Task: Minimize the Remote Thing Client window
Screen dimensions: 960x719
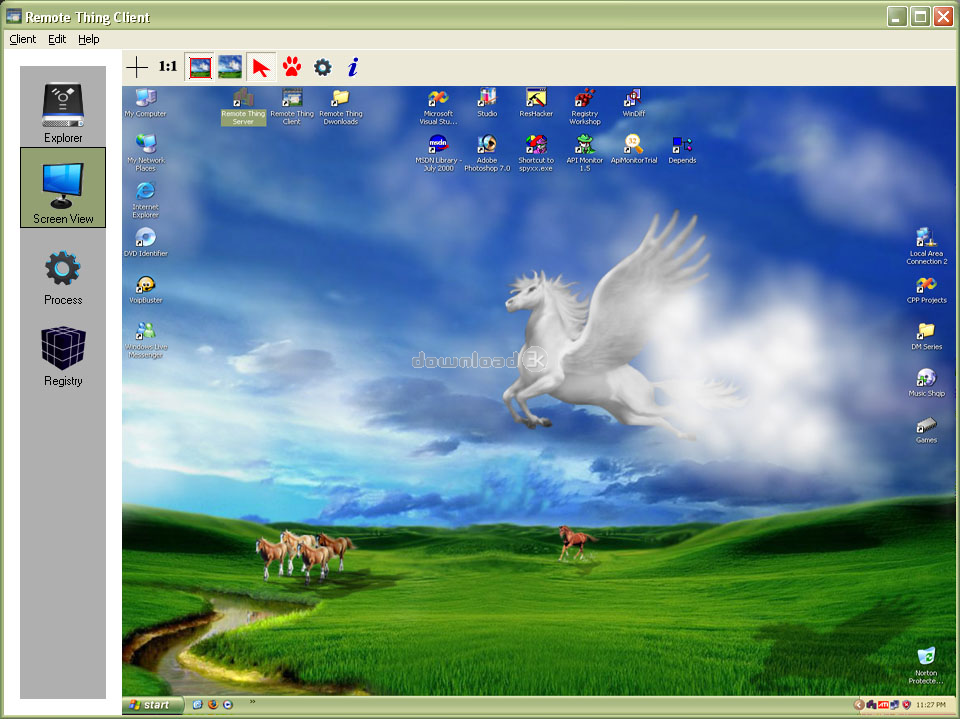Action: 897,17
